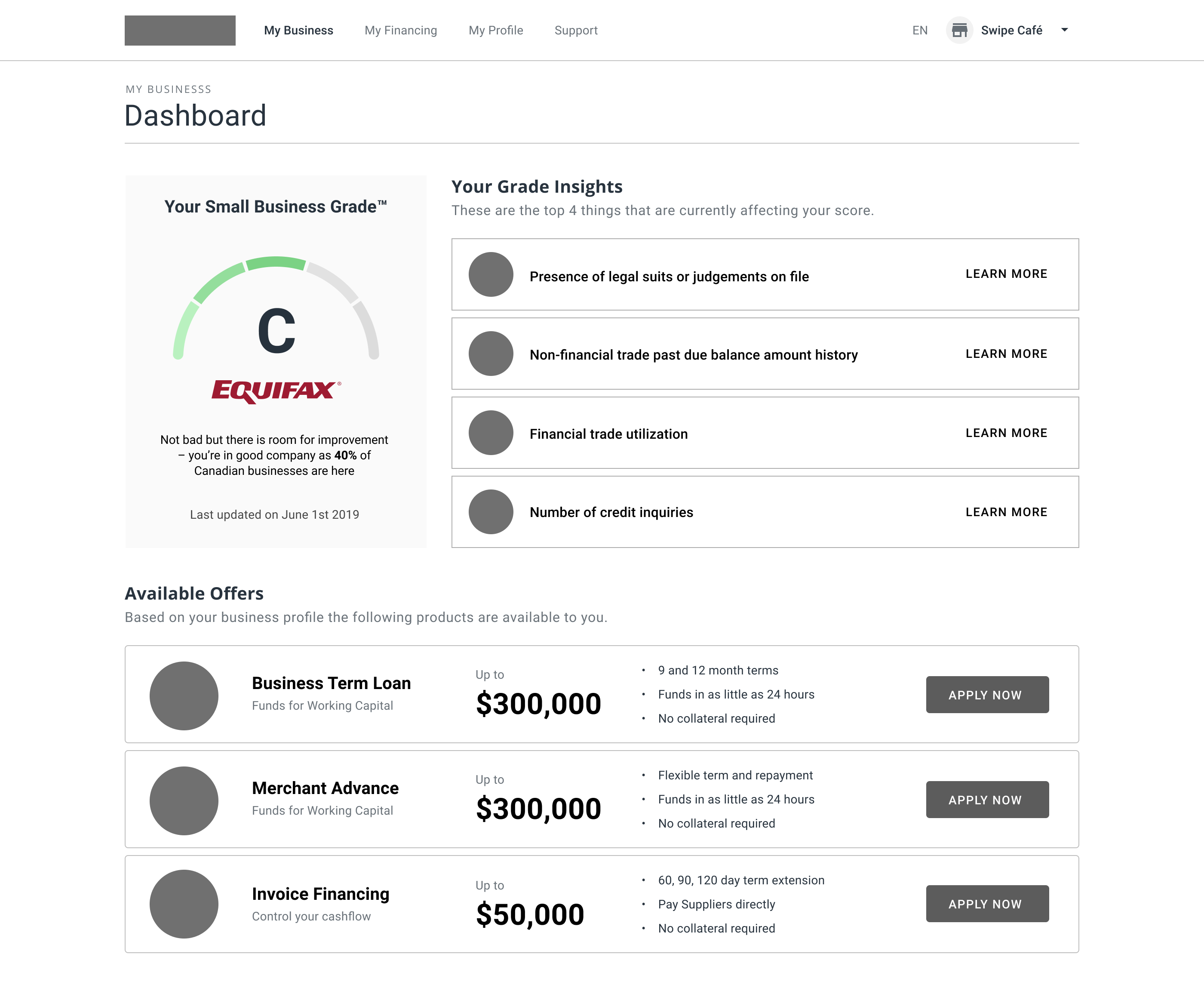Screen dimensions: 1204x991
Task: Open the Support page
Action: pos(576,30)
